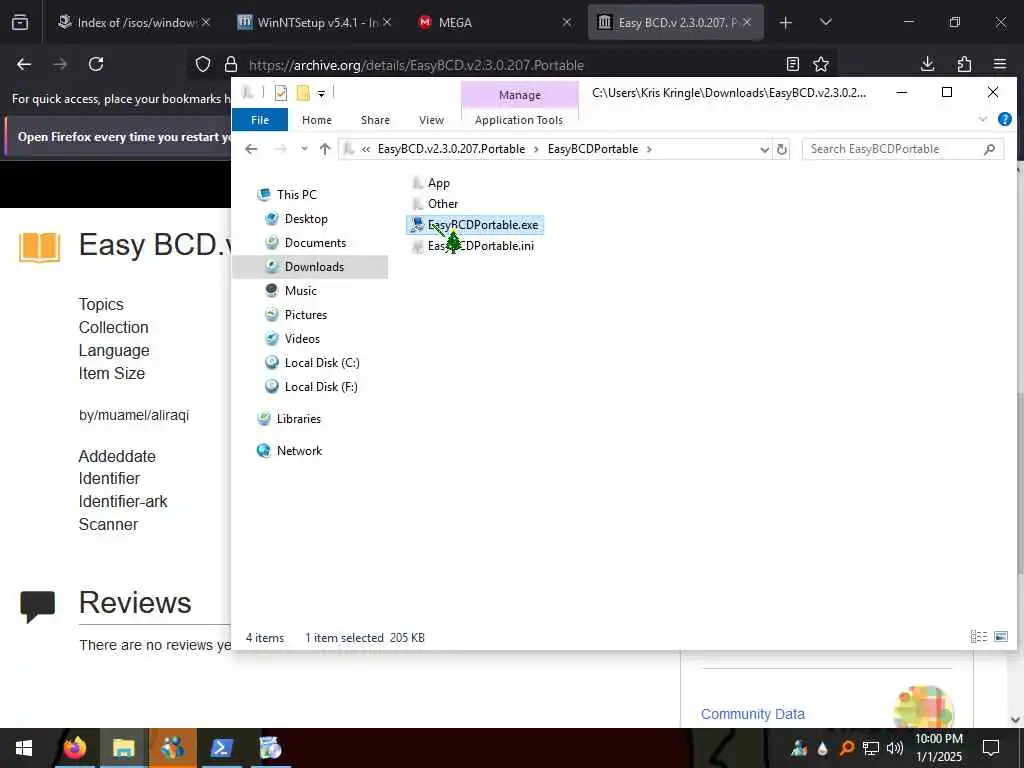Click EasyBCDPortable breadcrumb segment
This screenshot has width=1024, height=768.
coord(593,150)
